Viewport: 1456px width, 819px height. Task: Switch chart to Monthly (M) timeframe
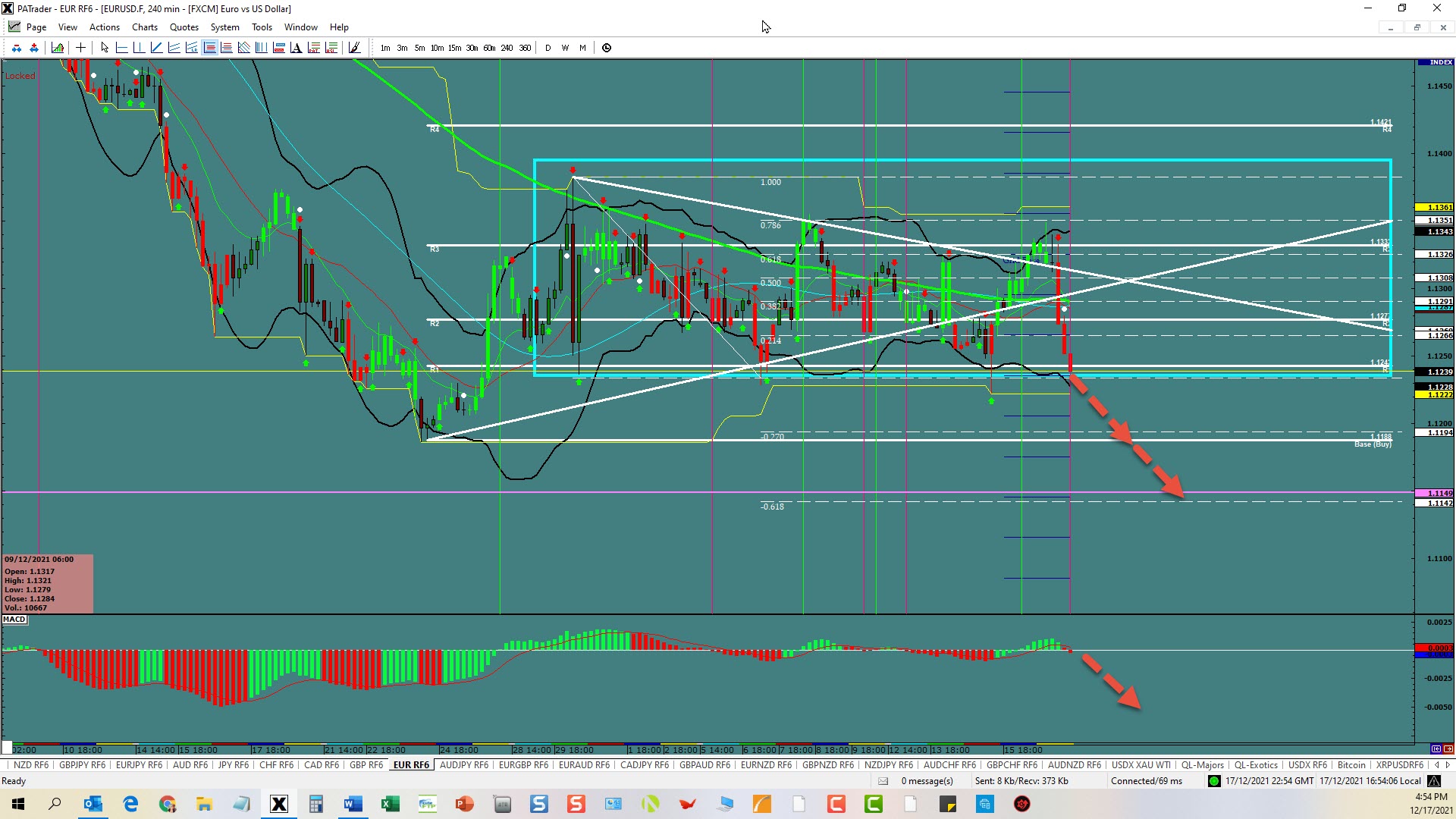pyautogui.click(x=582, y=48)
